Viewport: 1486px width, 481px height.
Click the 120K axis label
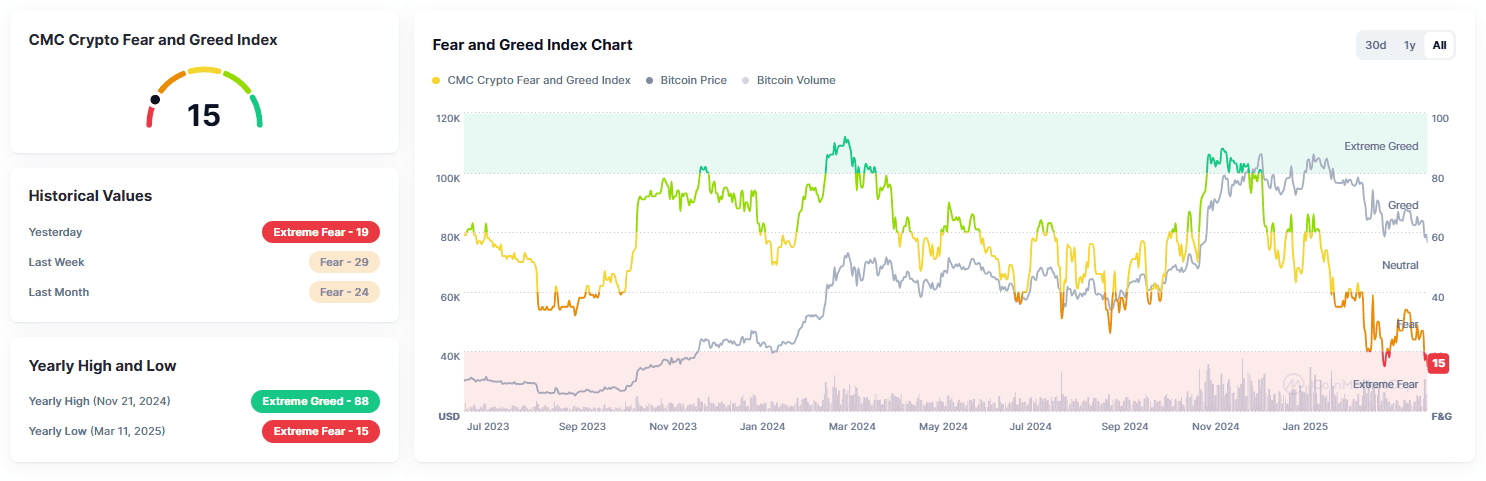click(x=448, y=118)
